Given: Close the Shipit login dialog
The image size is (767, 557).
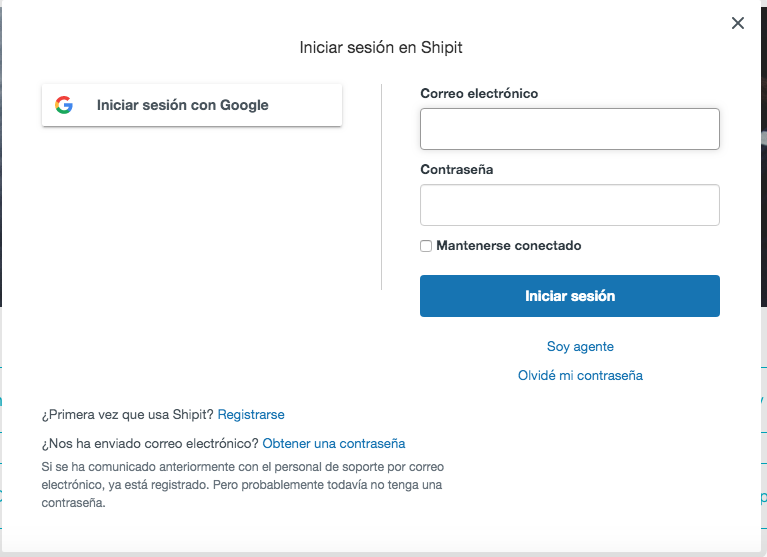Looking at the screenshot, I should (738, 23).
